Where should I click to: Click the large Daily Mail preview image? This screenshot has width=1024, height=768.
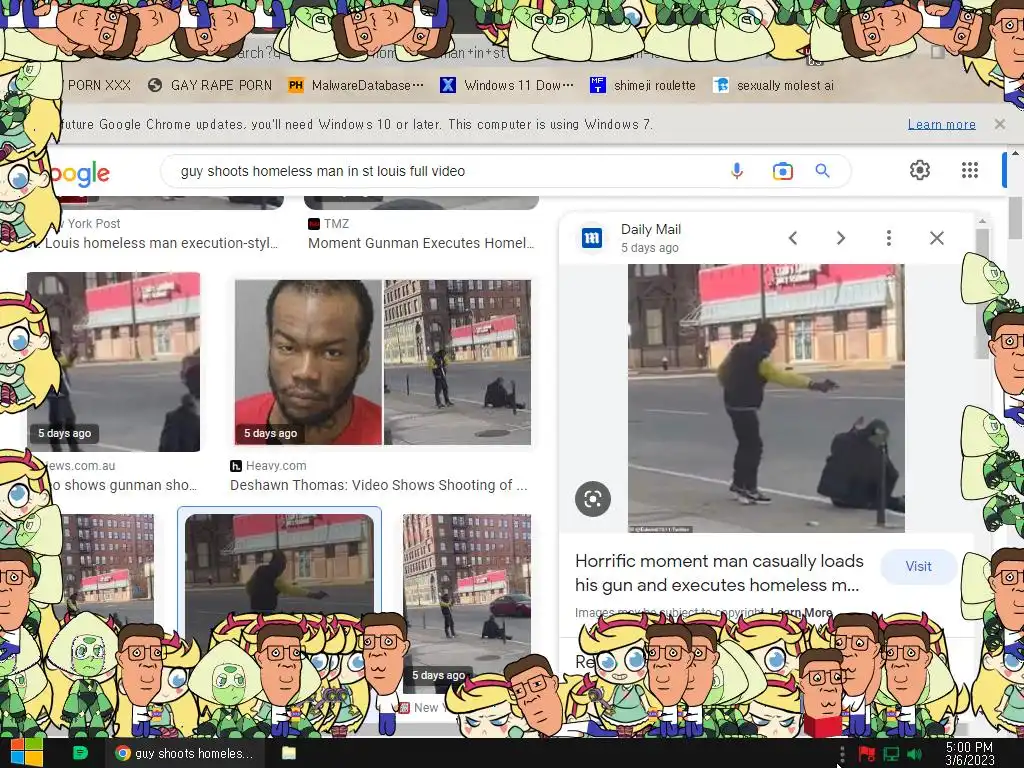(766, 398)
